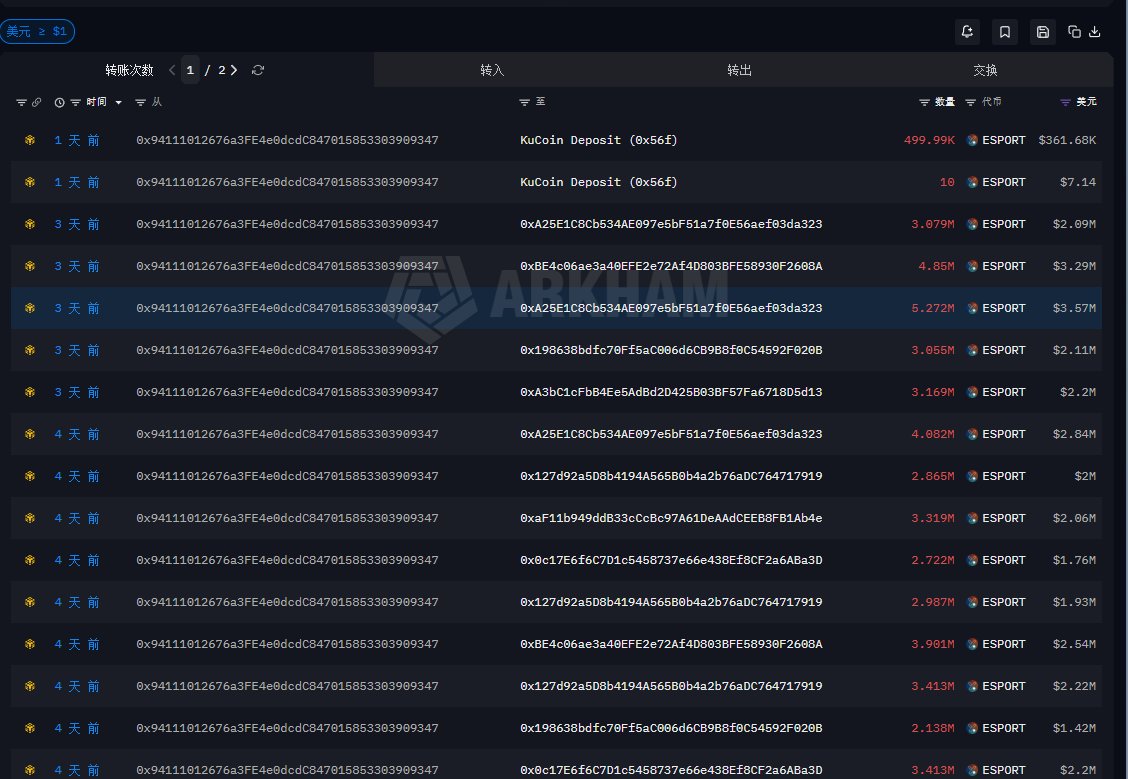This screenshot has width=1128, height=779.
Task: Open 0xA3bC1cFbB4Ee address in the 3.169M row
Action: (671, 392)
